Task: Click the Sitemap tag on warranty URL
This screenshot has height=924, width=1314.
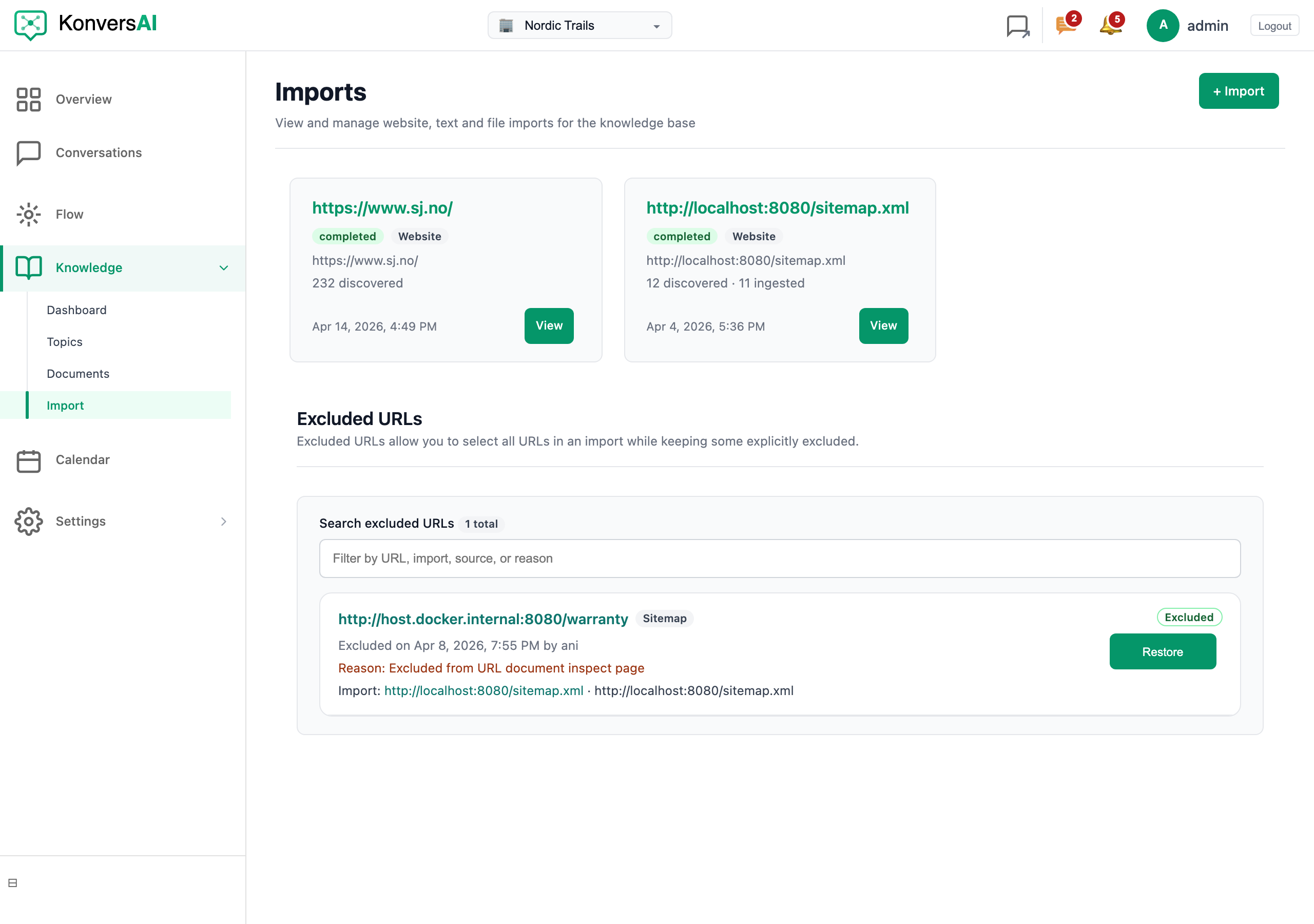Action: point(664,618)
